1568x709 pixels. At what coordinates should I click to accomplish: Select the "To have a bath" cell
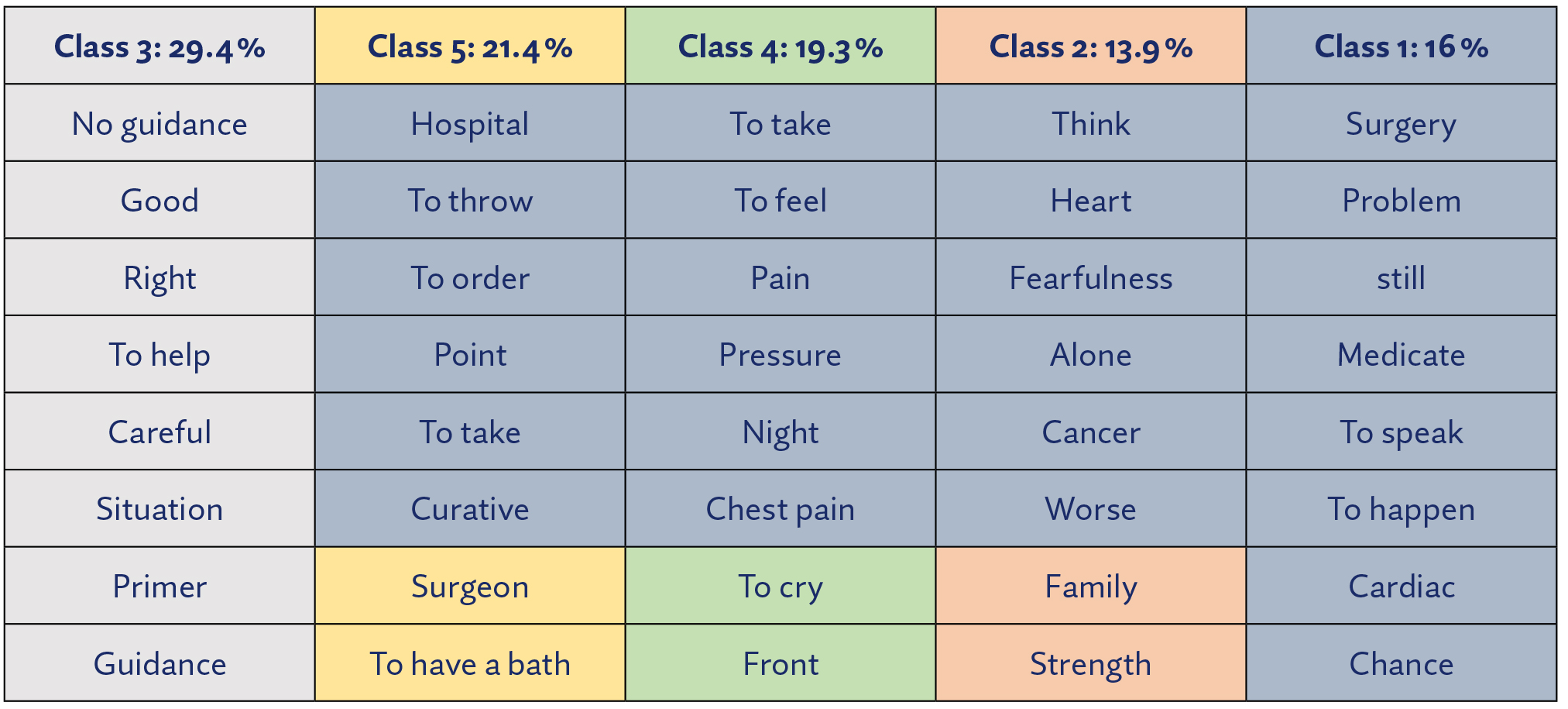click(x=470, y=664)
